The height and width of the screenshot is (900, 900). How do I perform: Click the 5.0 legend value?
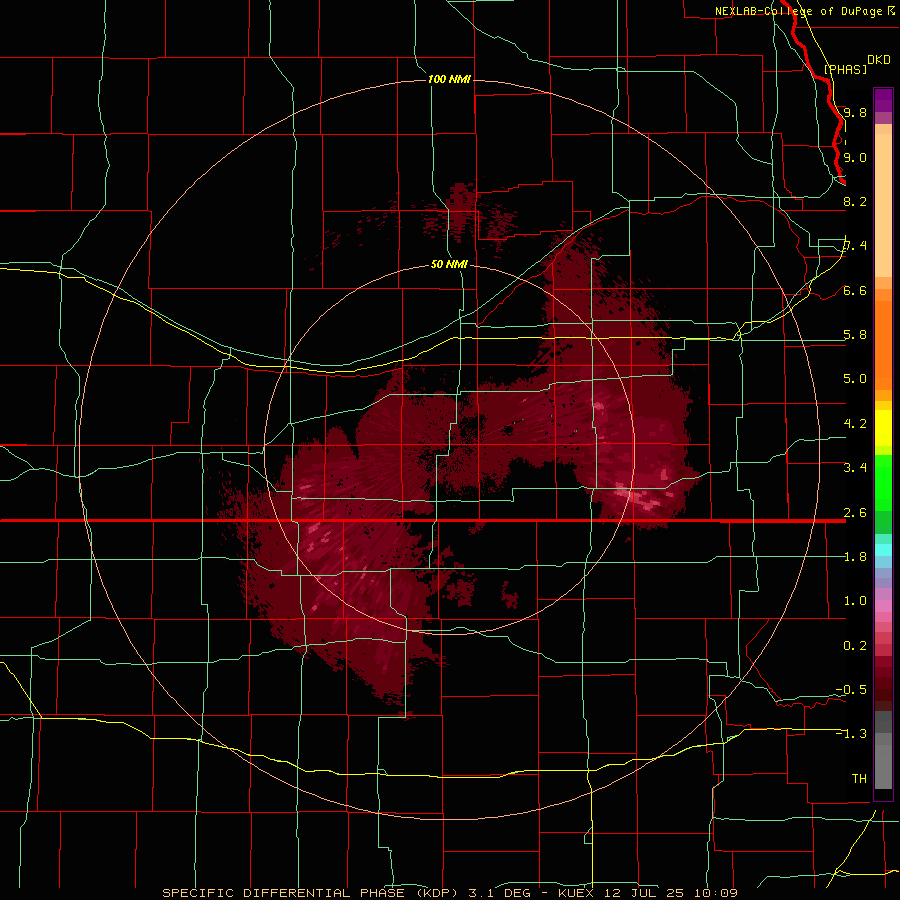click(855, 379)
